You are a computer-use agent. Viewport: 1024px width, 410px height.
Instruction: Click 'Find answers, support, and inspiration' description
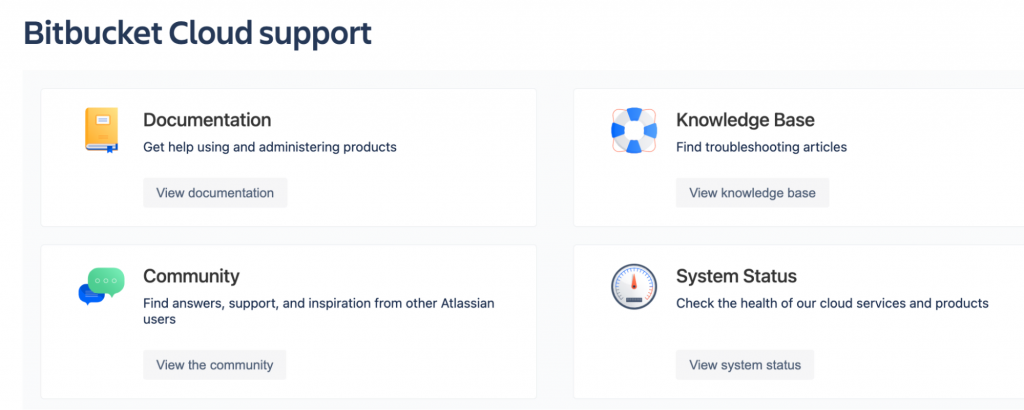319,303
